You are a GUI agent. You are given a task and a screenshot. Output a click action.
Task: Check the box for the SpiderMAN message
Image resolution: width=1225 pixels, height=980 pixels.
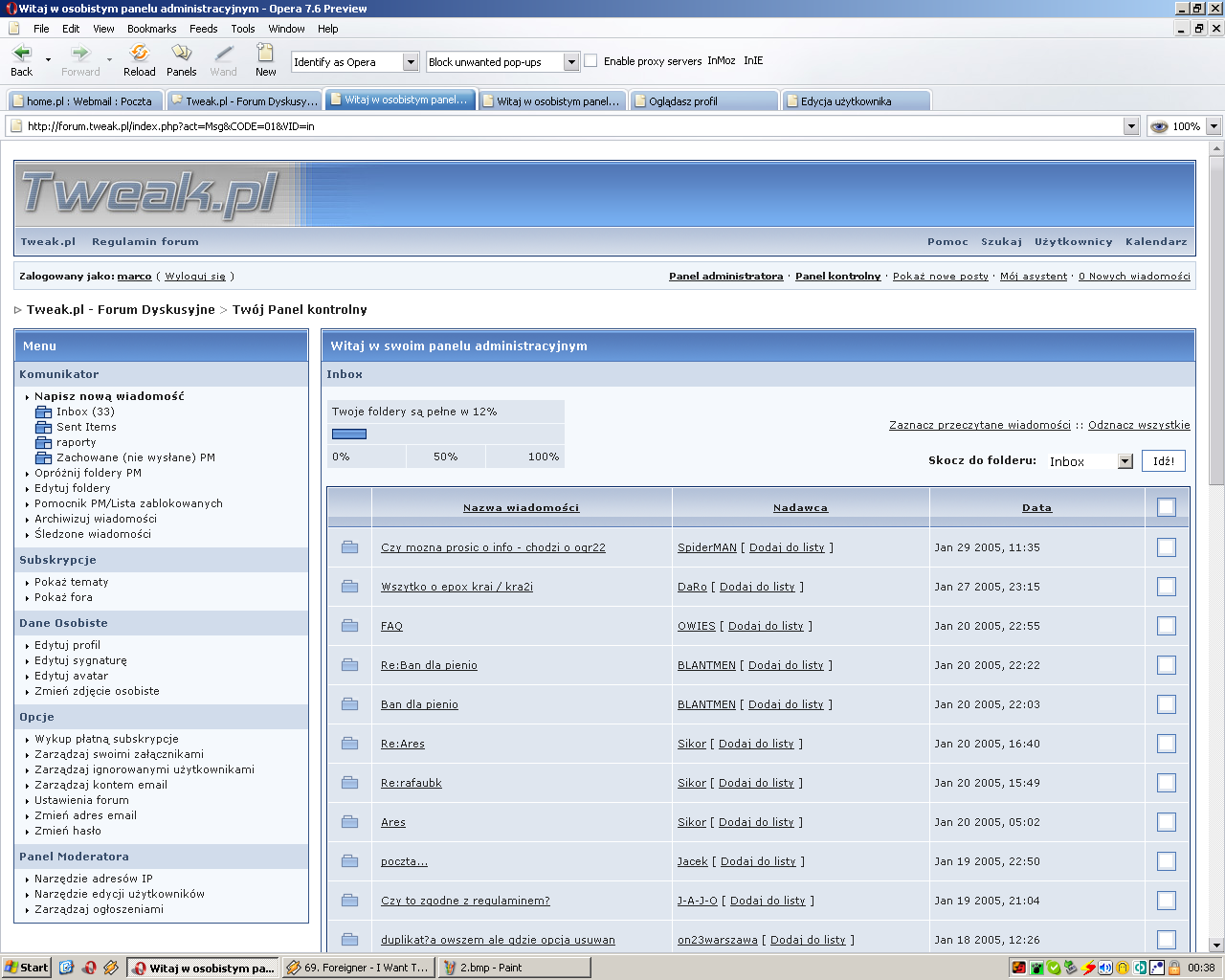(x=1166, y=547)
